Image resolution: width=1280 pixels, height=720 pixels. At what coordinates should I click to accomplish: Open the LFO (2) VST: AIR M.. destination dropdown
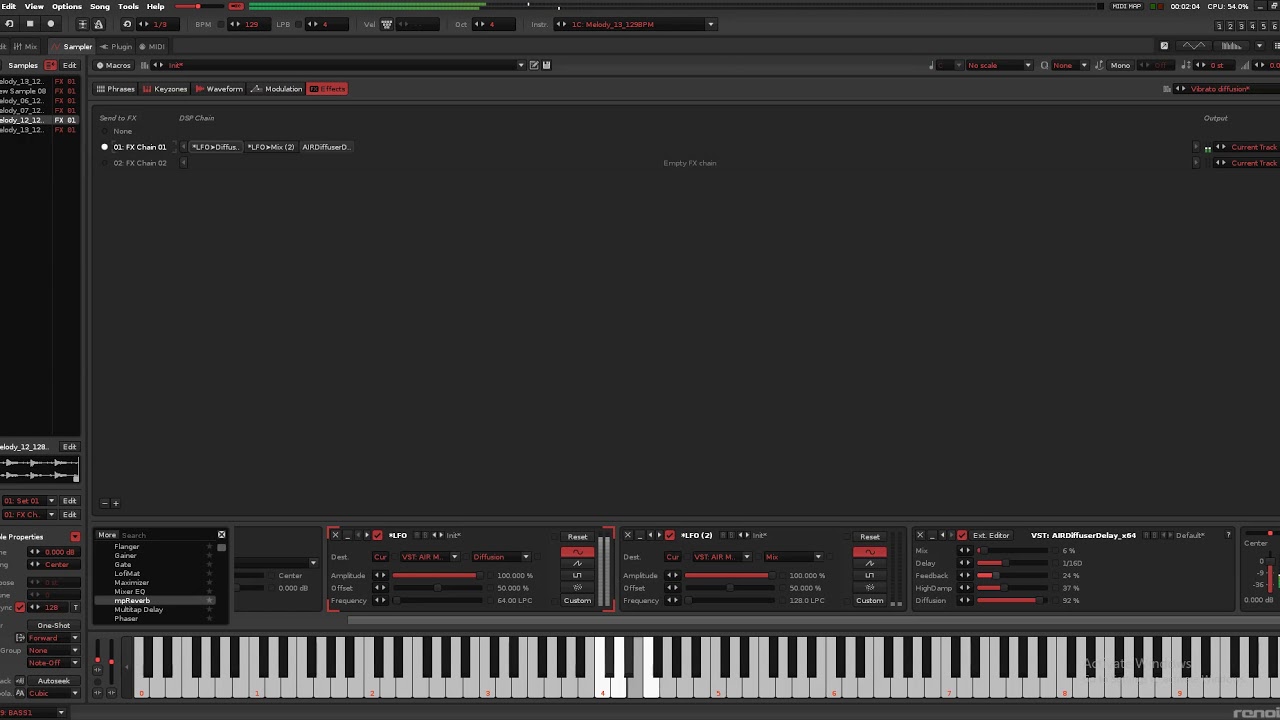pyautogui.click(x=721, y=557)
